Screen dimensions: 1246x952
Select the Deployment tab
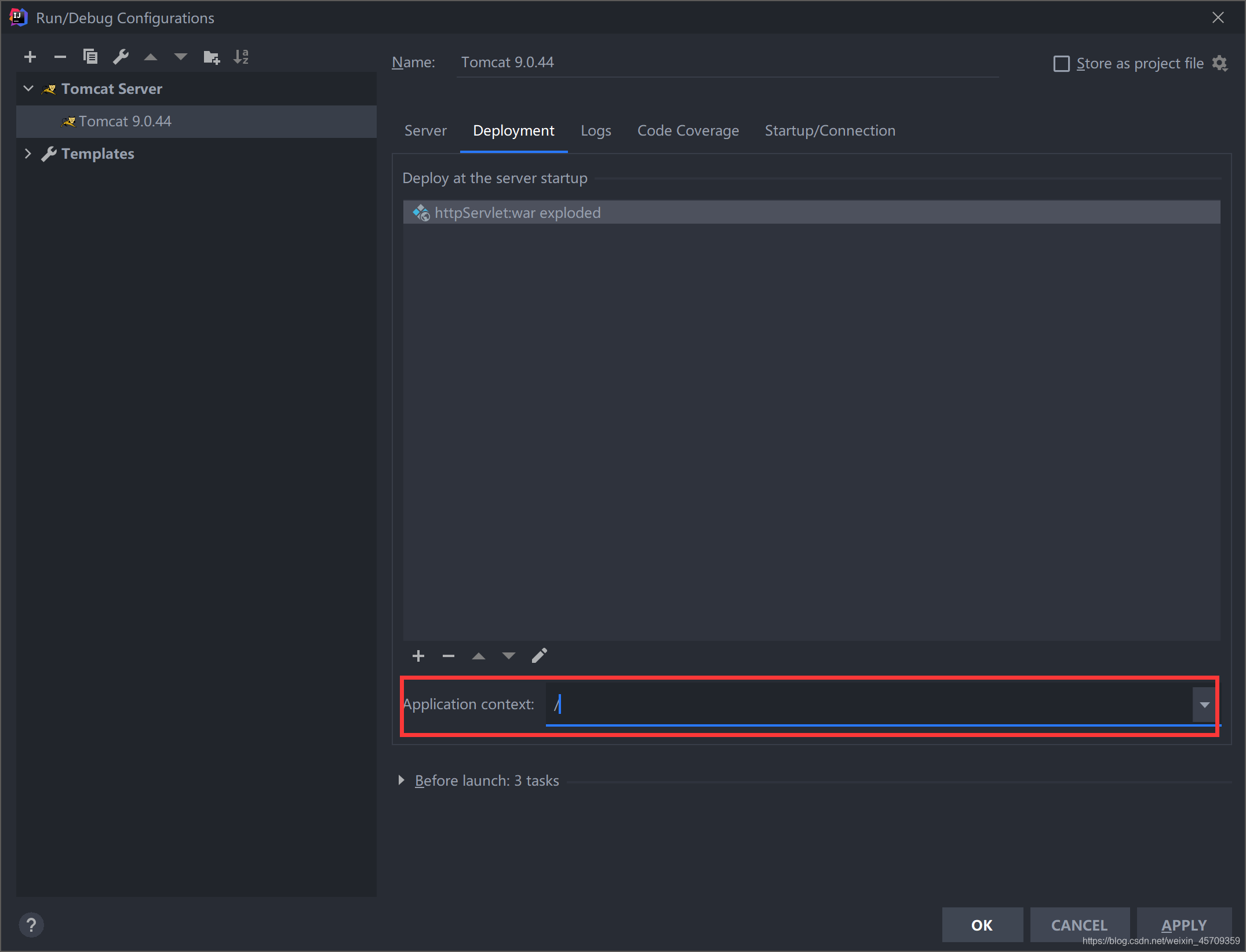[x=513, y=130]
